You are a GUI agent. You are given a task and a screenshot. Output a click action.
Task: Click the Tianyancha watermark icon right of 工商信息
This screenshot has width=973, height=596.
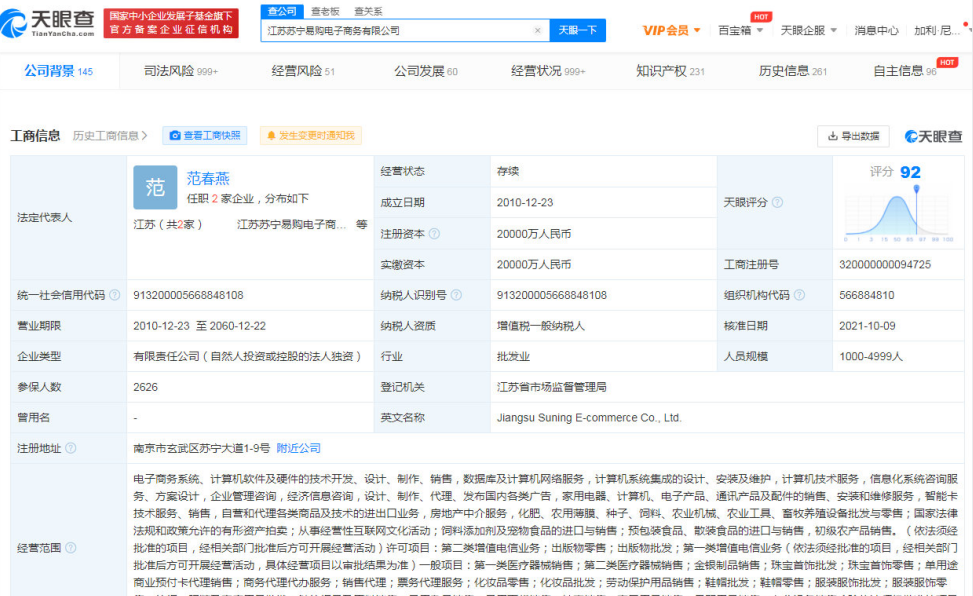913,134
